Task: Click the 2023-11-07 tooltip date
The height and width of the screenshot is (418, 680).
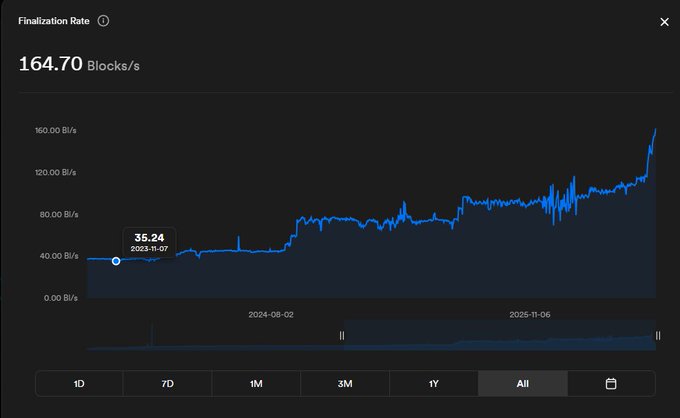Action: [149, 249]
